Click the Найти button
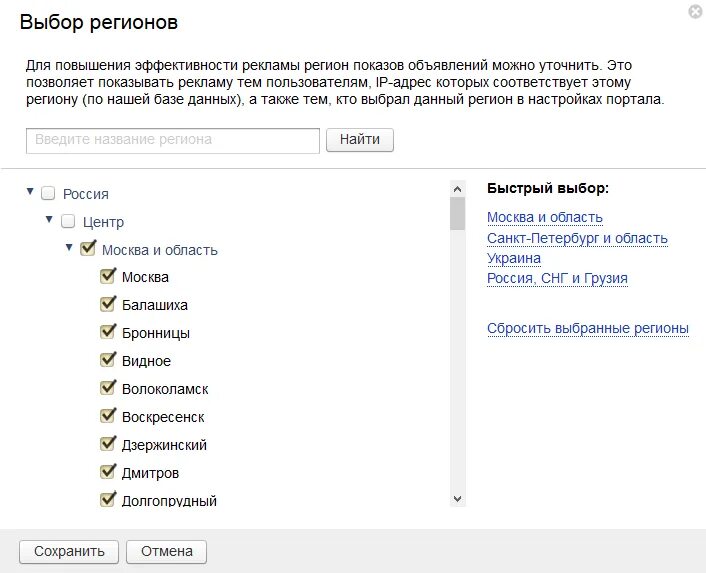Image resolution: width=706 pixels, height=573 pixels. (x=360, y=140)
